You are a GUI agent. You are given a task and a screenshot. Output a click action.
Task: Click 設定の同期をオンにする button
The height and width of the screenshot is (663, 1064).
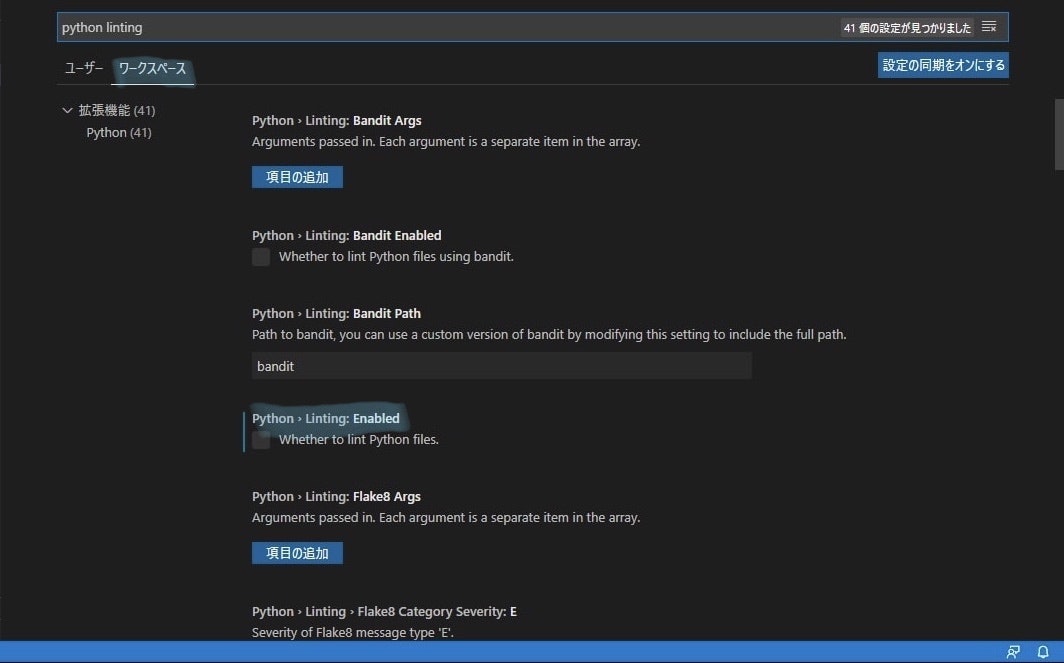pyautogui.click(x=943, y=65)
